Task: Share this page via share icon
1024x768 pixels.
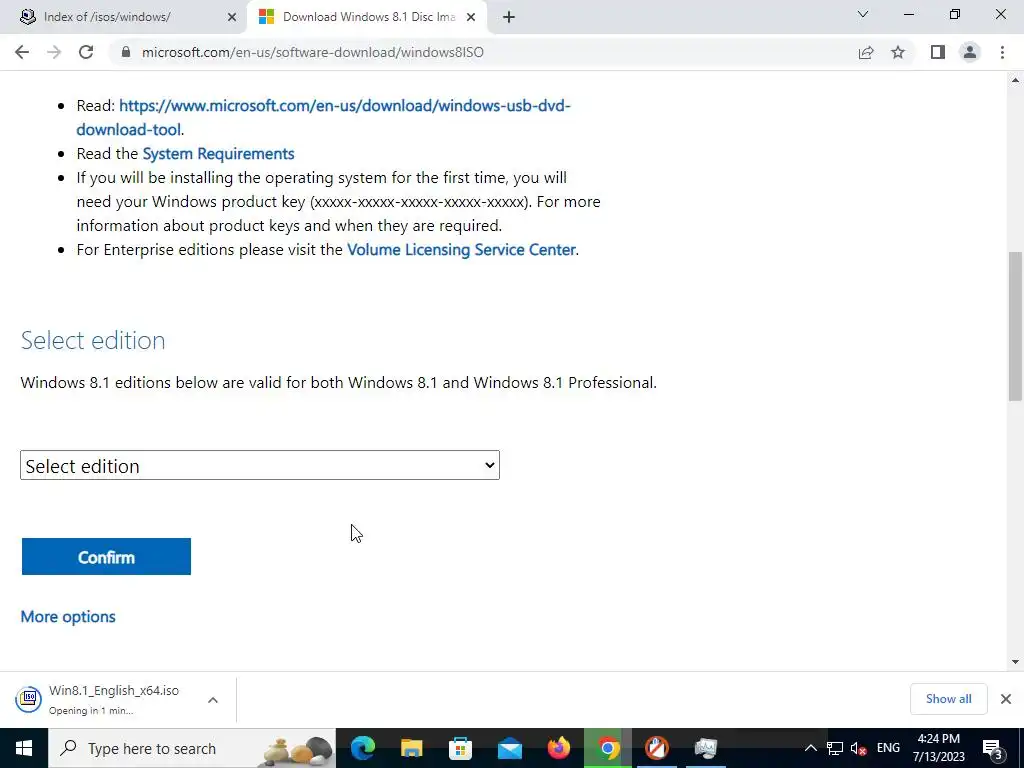Action: coord(866,52)
